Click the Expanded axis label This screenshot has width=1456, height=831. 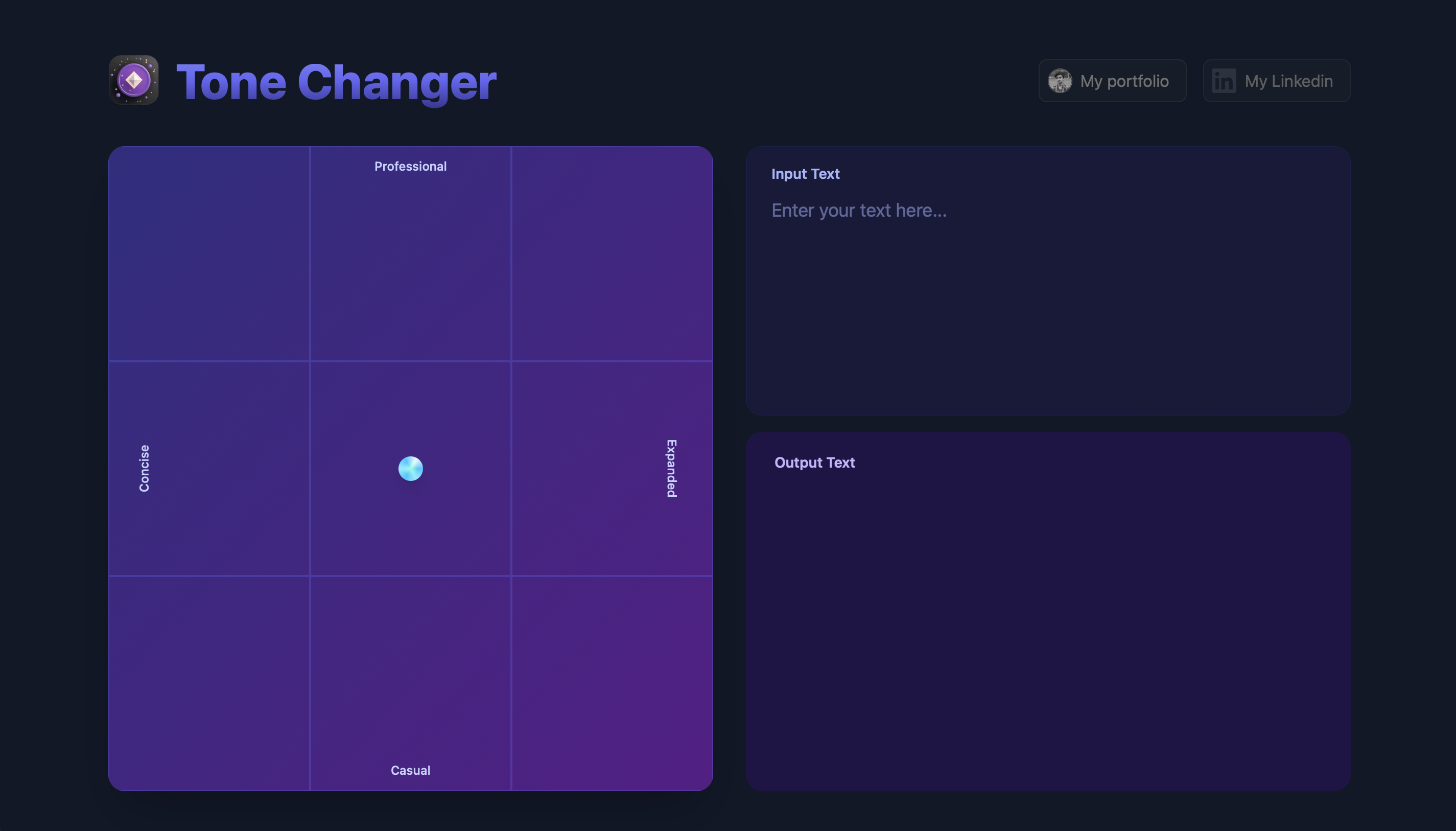coord(671,468)
